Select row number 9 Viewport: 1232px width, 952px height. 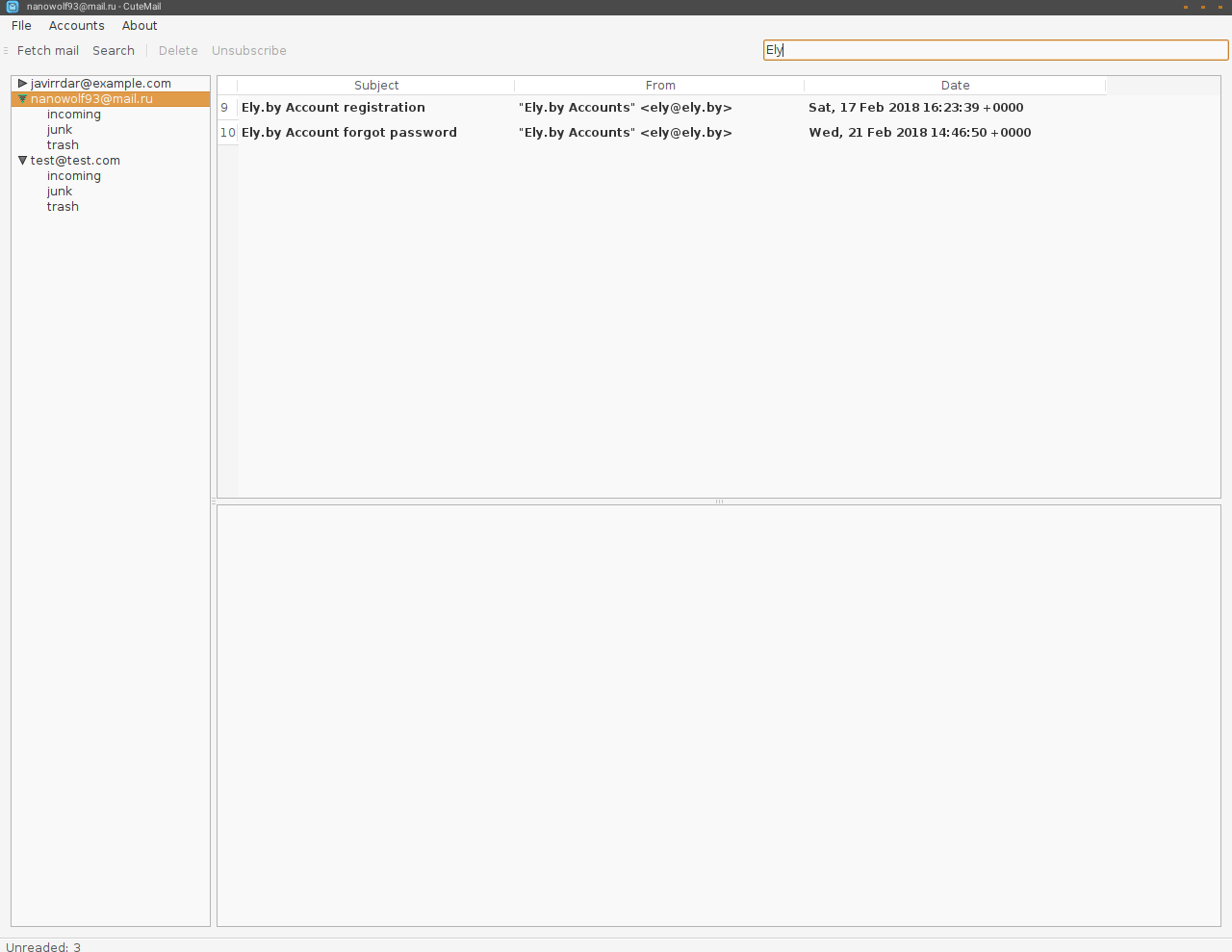[x=227, y=108]
